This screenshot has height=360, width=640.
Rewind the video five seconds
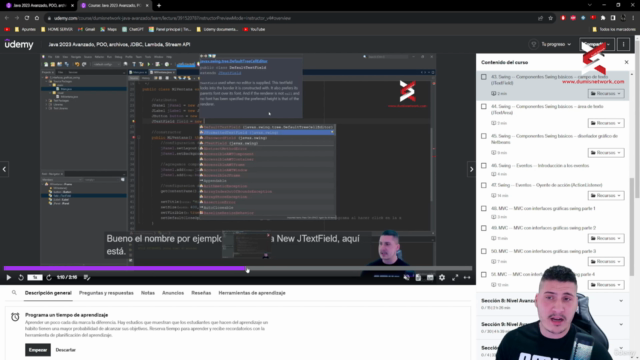pyautogui.click(x=21, y=278)
